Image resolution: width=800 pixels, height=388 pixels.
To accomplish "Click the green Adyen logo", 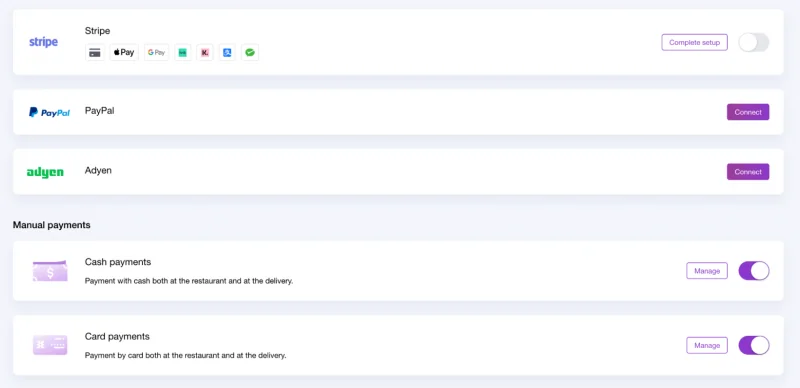I will 45,173.
